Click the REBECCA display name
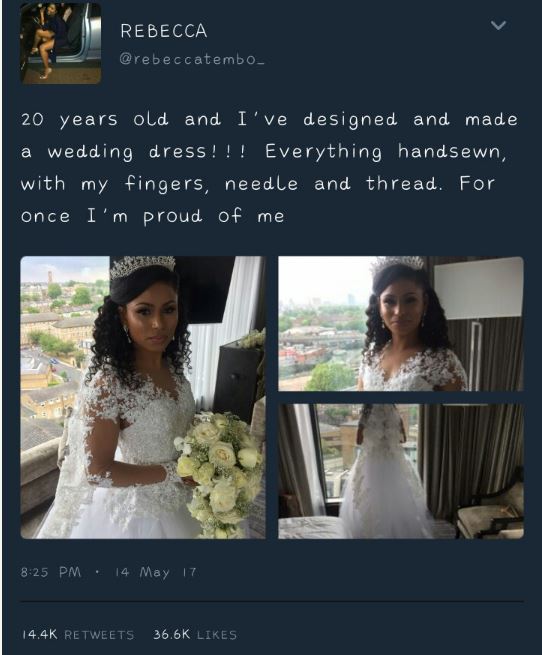The image size is (542, 655). 164,31
